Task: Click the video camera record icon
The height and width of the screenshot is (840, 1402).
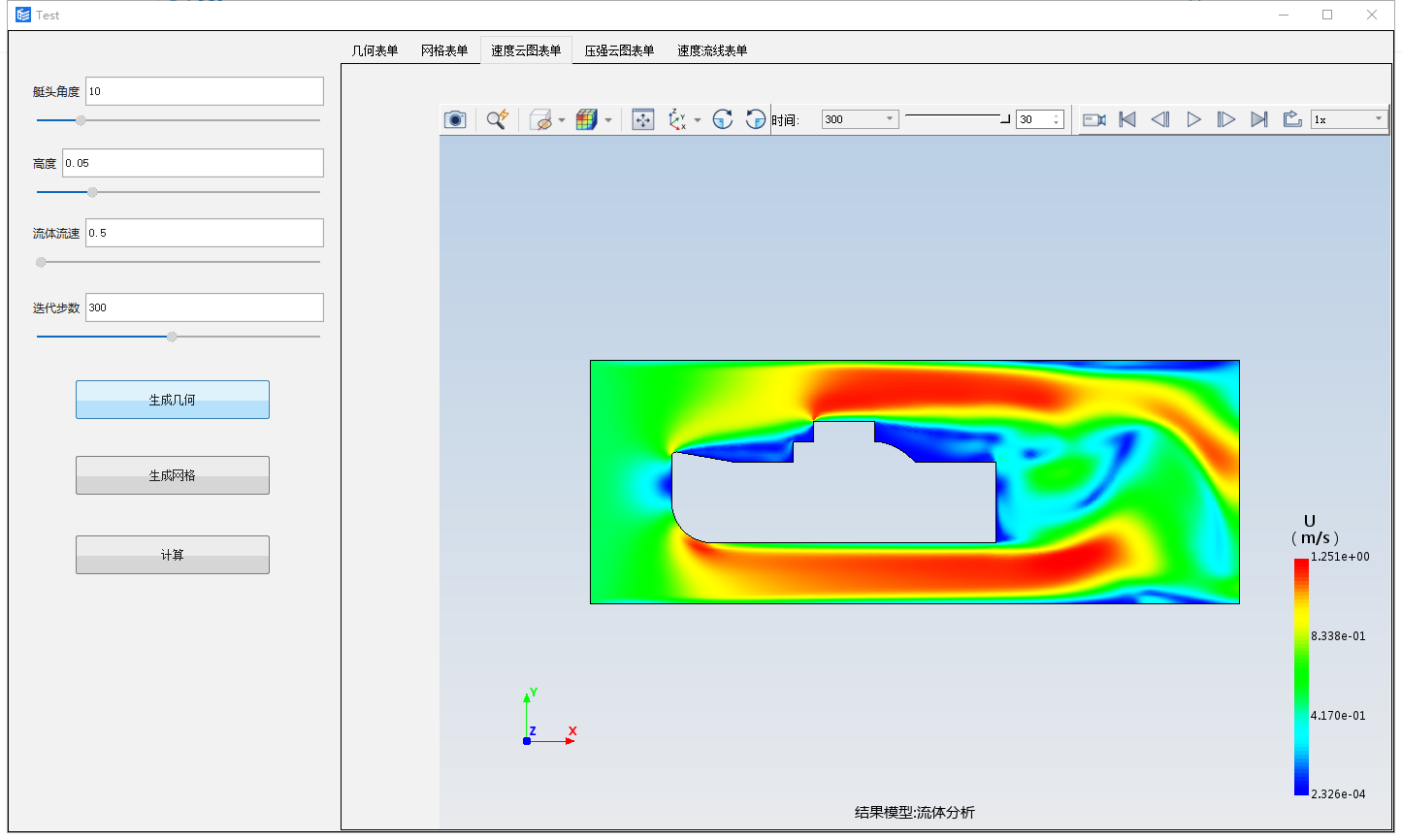Action: tap(1094, 119)
